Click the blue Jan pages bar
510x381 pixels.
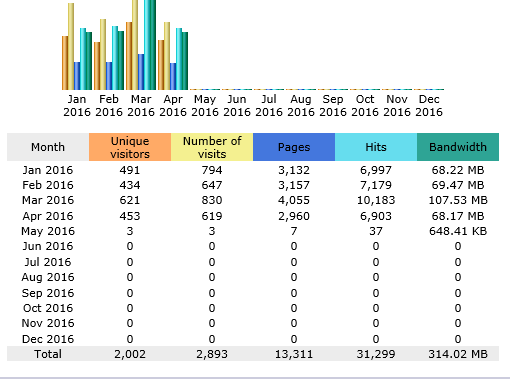point(77,76)
